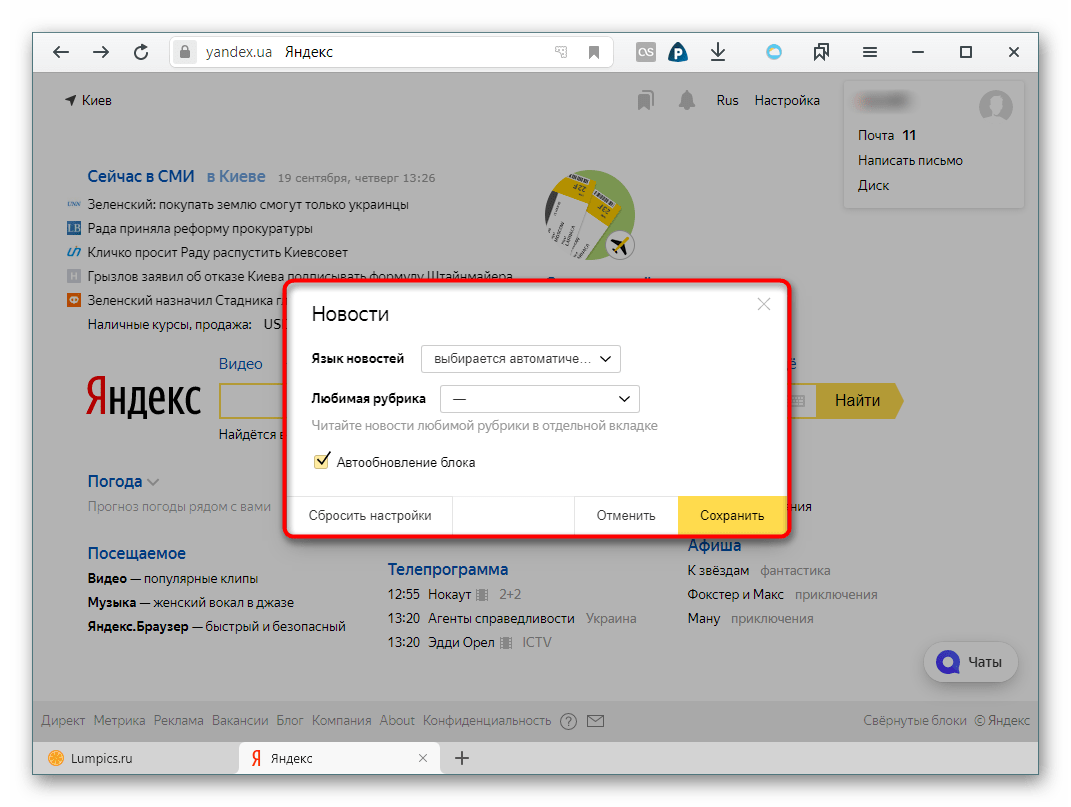Click the Отменить button
The width and height of the screenshot is (1071, 807).
pyautogui.click(x=626, y=516)
